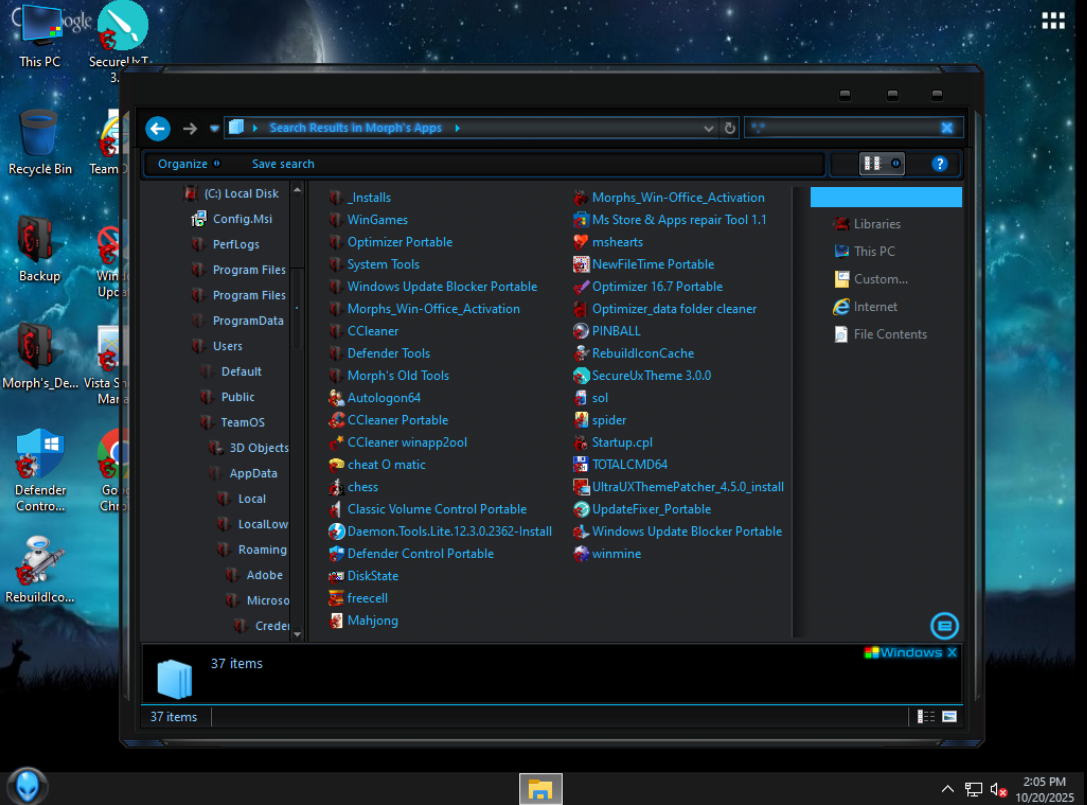
Task: Search again in File Contents
Action: click(x=880, y=334)
